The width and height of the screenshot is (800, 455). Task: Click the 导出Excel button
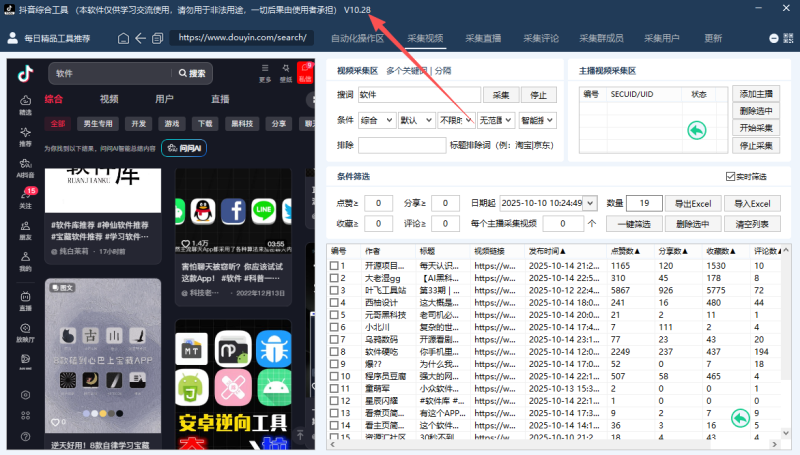(693, 204)
